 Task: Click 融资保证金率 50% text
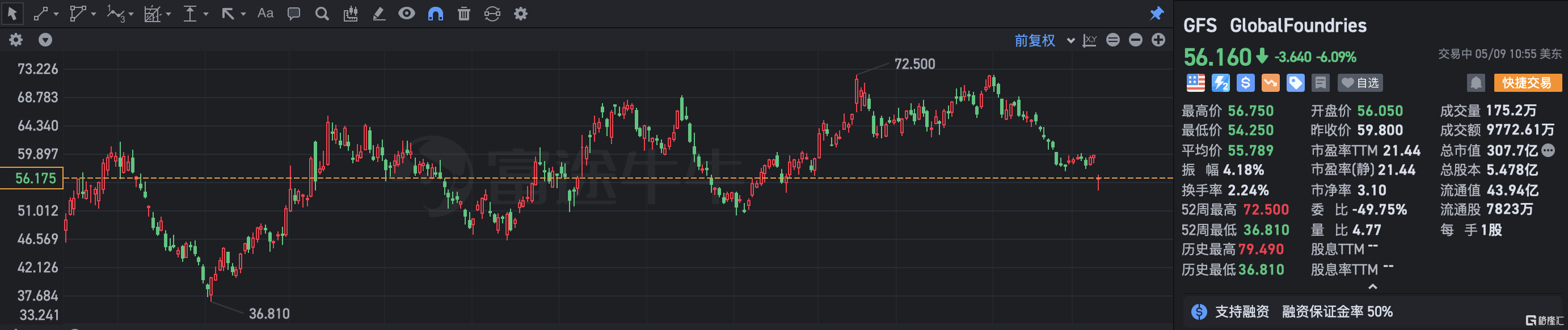[x=1337, y=312]
